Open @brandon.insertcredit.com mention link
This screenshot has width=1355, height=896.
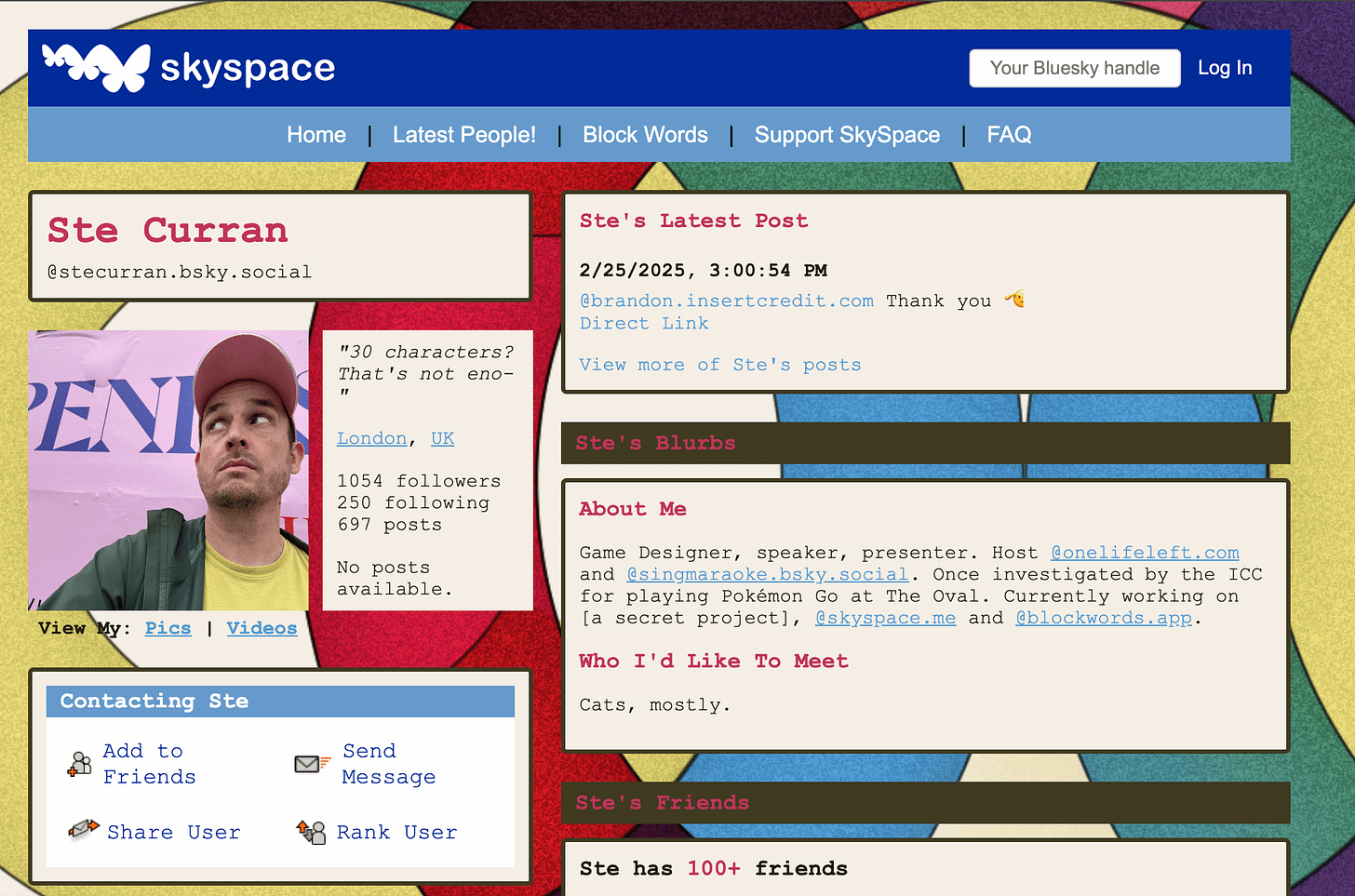coord(727,301)
